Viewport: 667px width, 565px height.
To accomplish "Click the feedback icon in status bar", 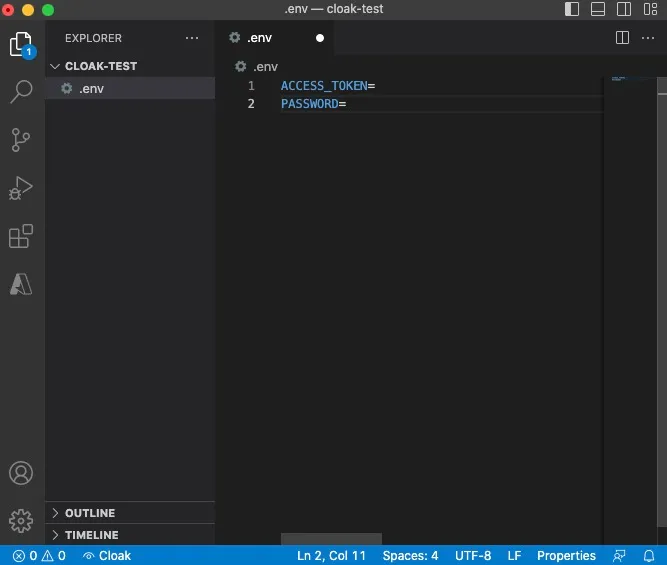I will click(619, 555).
